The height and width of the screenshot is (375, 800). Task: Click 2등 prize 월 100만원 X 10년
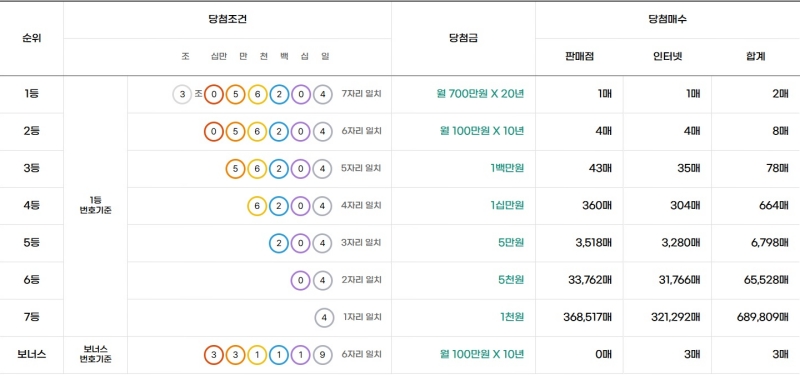(x=482, y=131)
